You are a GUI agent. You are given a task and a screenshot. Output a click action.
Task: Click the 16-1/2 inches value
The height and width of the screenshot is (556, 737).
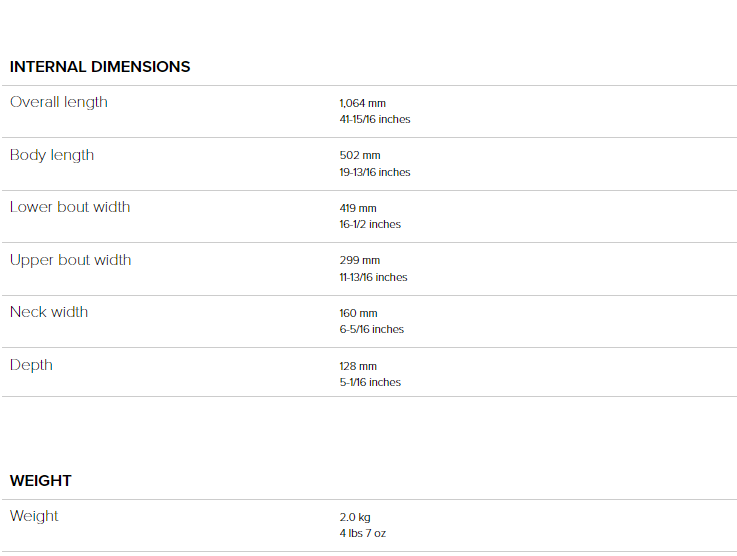[370, 225]
